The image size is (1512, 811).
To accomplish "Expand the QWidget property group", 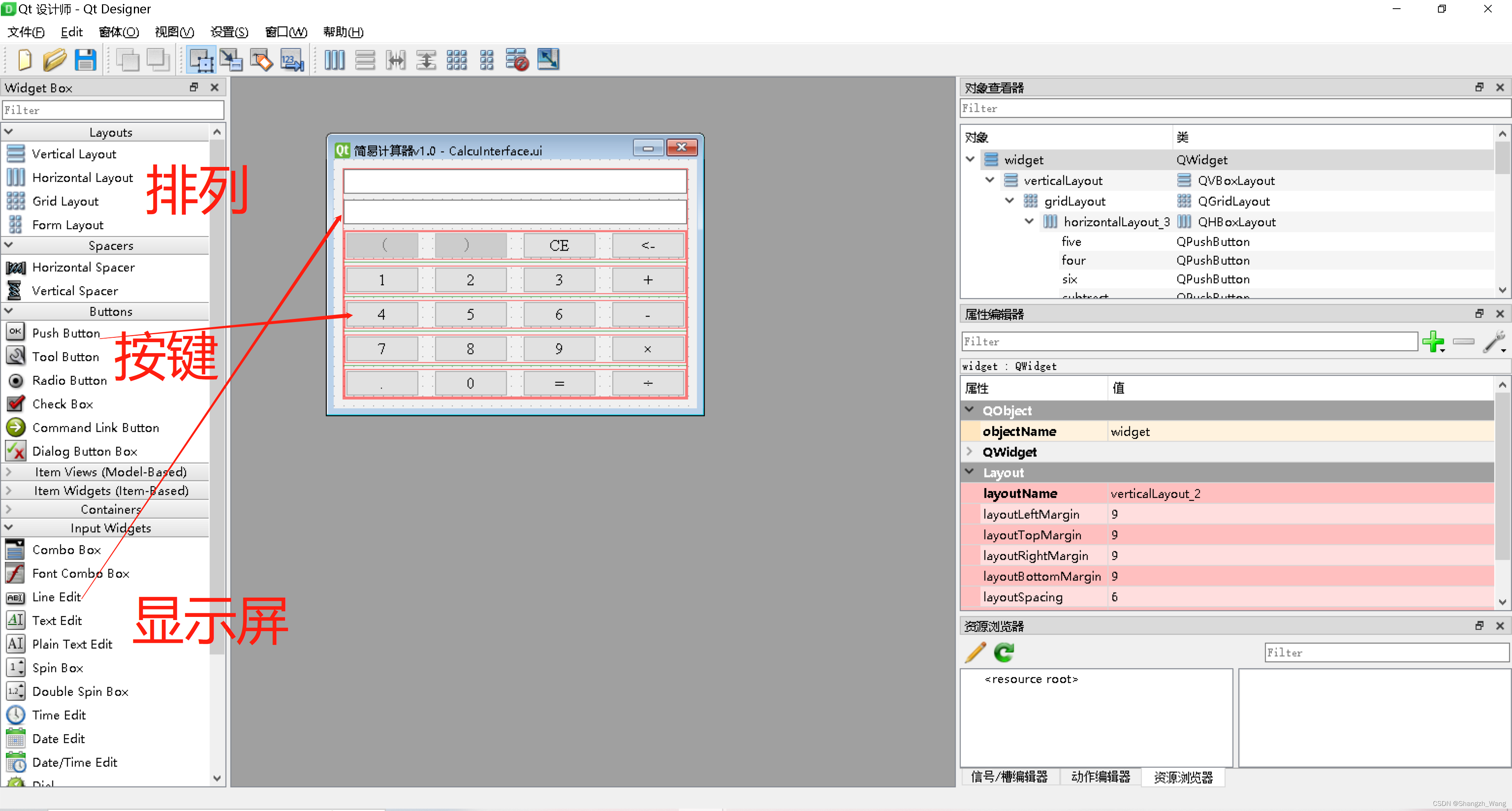I will tap(970, 452).
